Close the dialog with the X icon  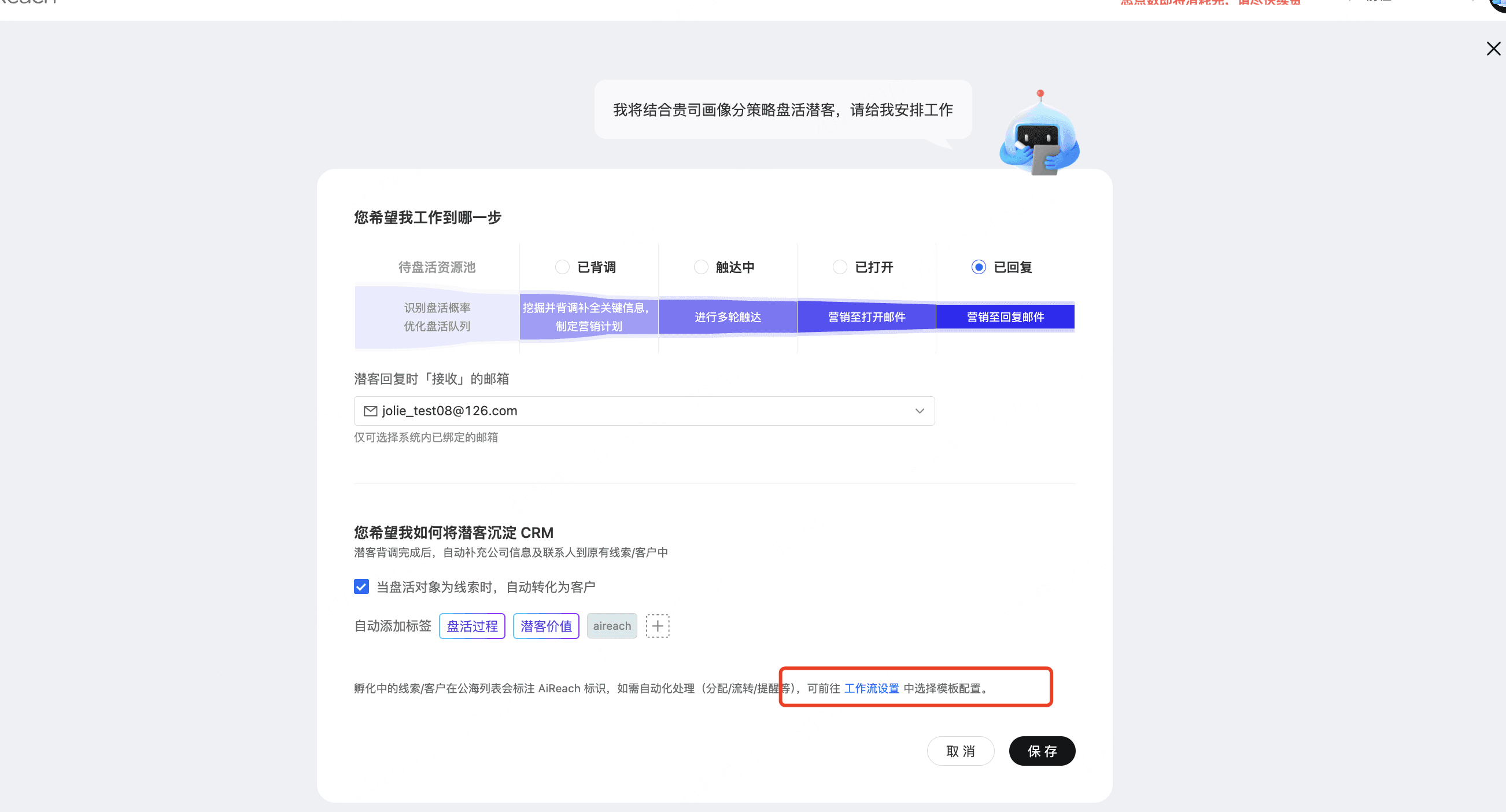1493,49
